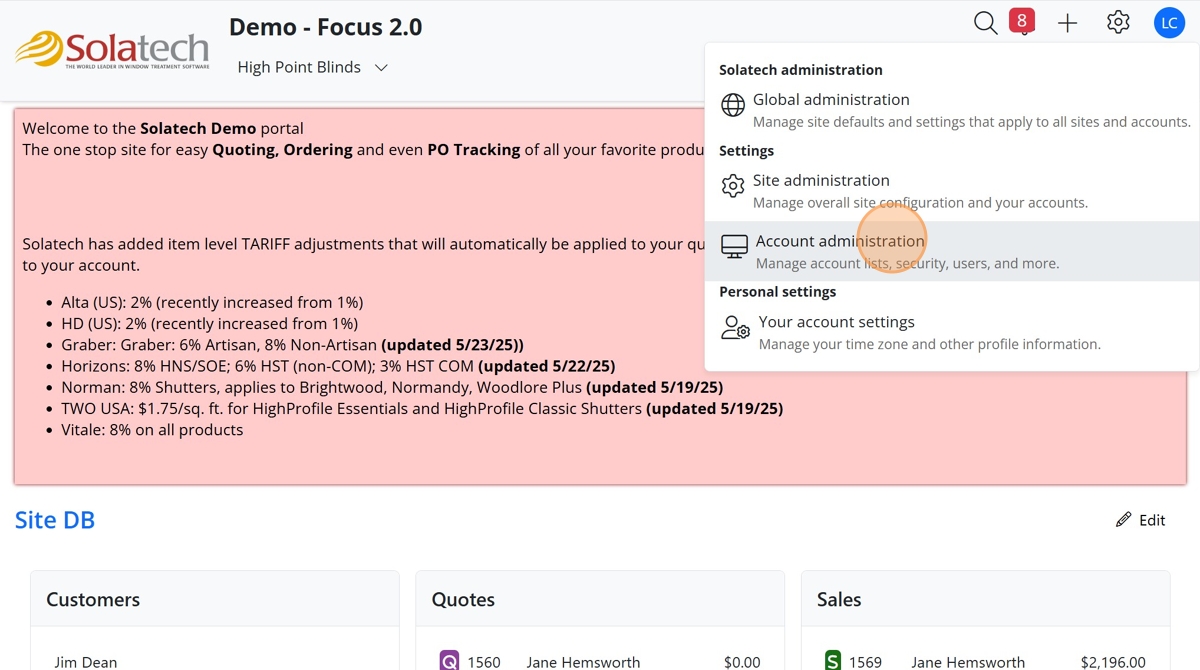Open sale 1569 Jane Hemsworth row
Screen dimensions: 1200x670
985,661
